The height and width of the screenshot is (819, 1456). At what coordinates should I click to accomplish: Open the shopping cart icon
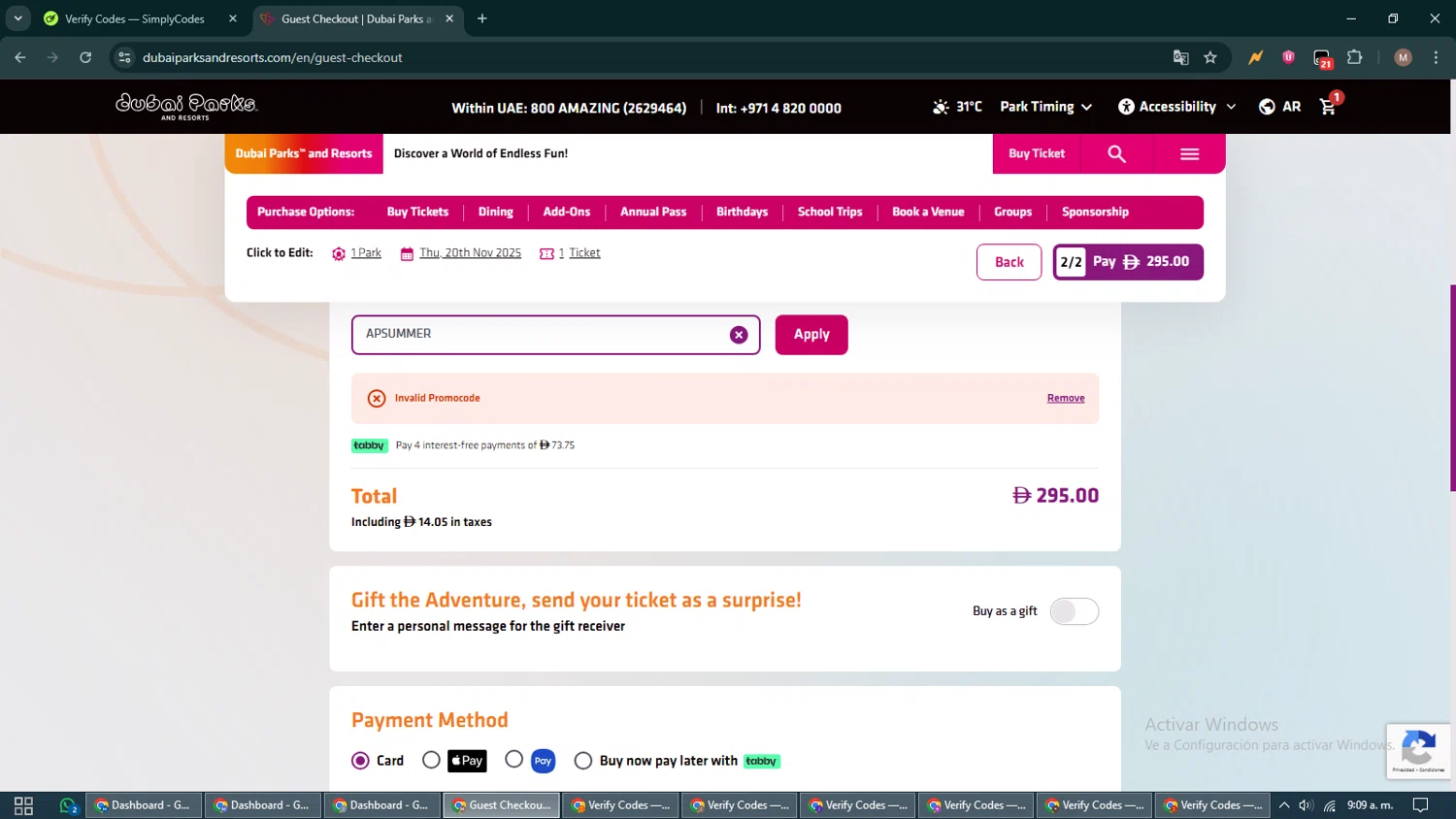(x=1328, y=107)
